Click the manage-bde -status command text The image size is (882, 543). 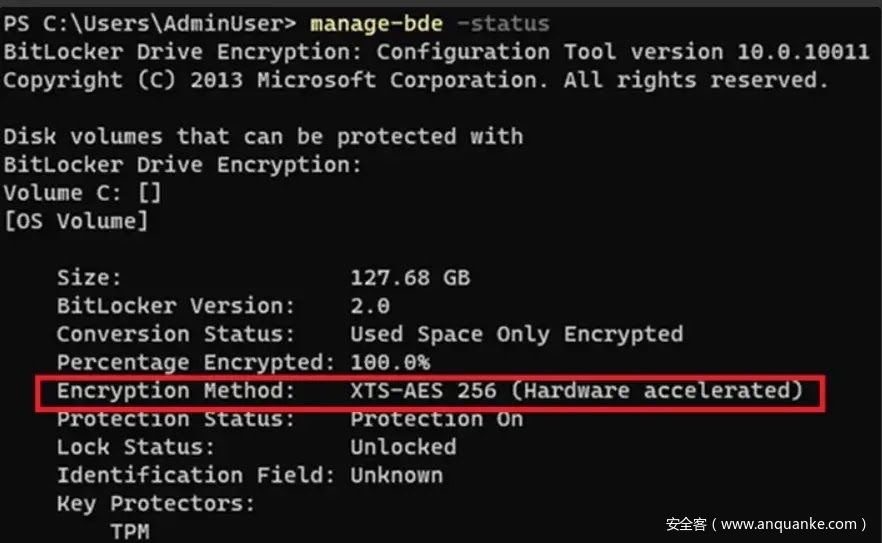coord(430,22)
